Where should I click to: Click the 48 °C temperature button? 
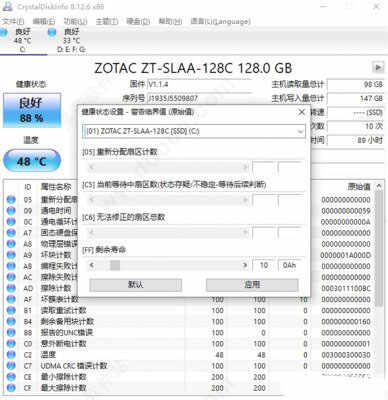pyautogui.click(x=32, y=162)
